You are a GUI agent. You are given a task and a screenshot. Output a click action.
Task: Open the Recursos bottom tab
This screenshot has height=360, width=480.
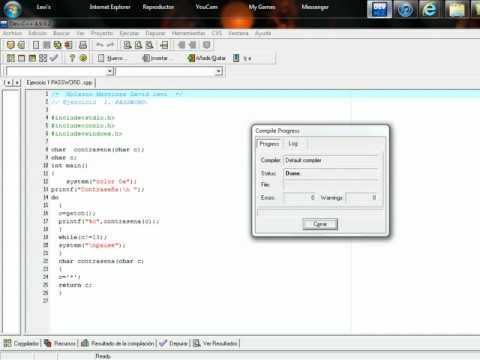click(60, 343)
